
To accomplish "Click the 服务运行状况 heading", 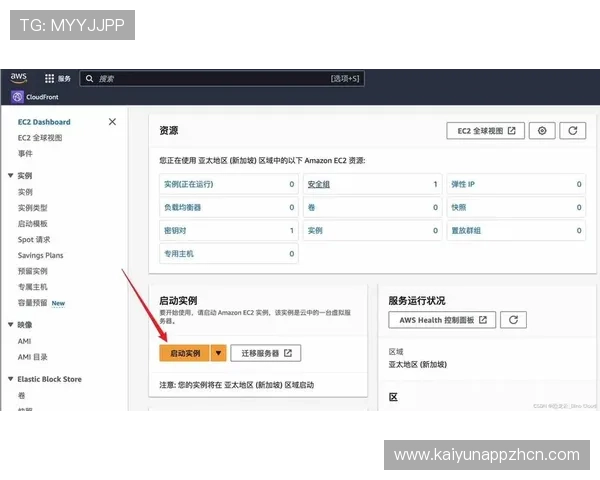I will pos(417,300).
